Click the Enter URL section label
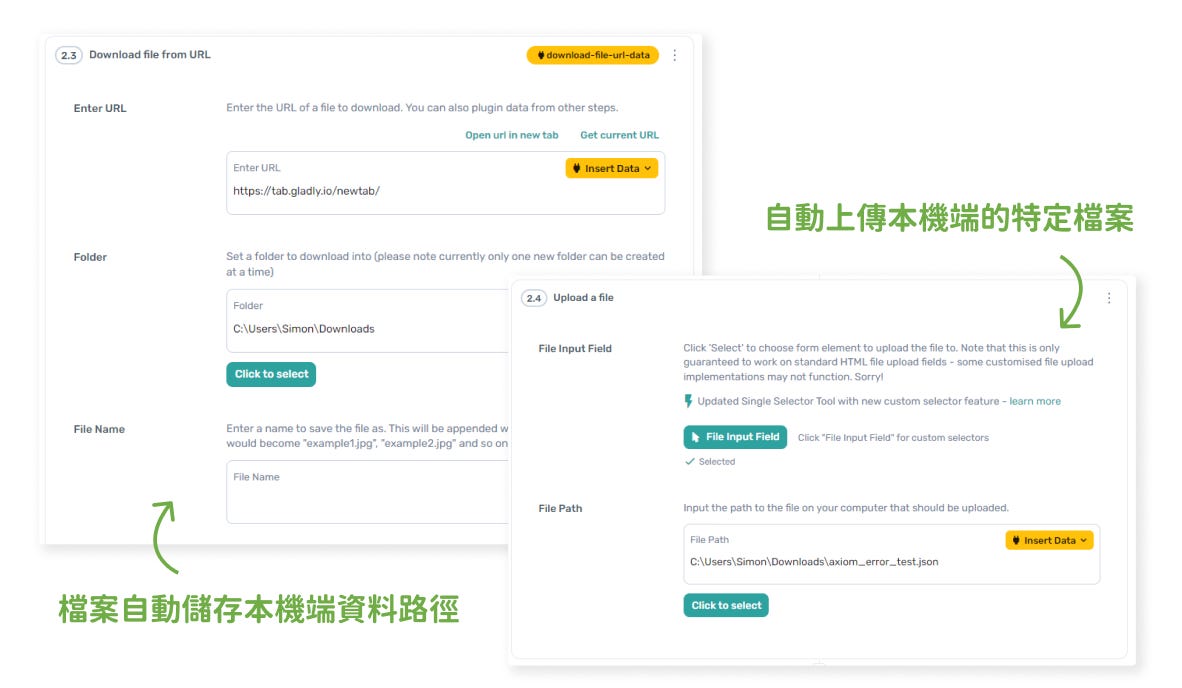 [x=100, y=109]
